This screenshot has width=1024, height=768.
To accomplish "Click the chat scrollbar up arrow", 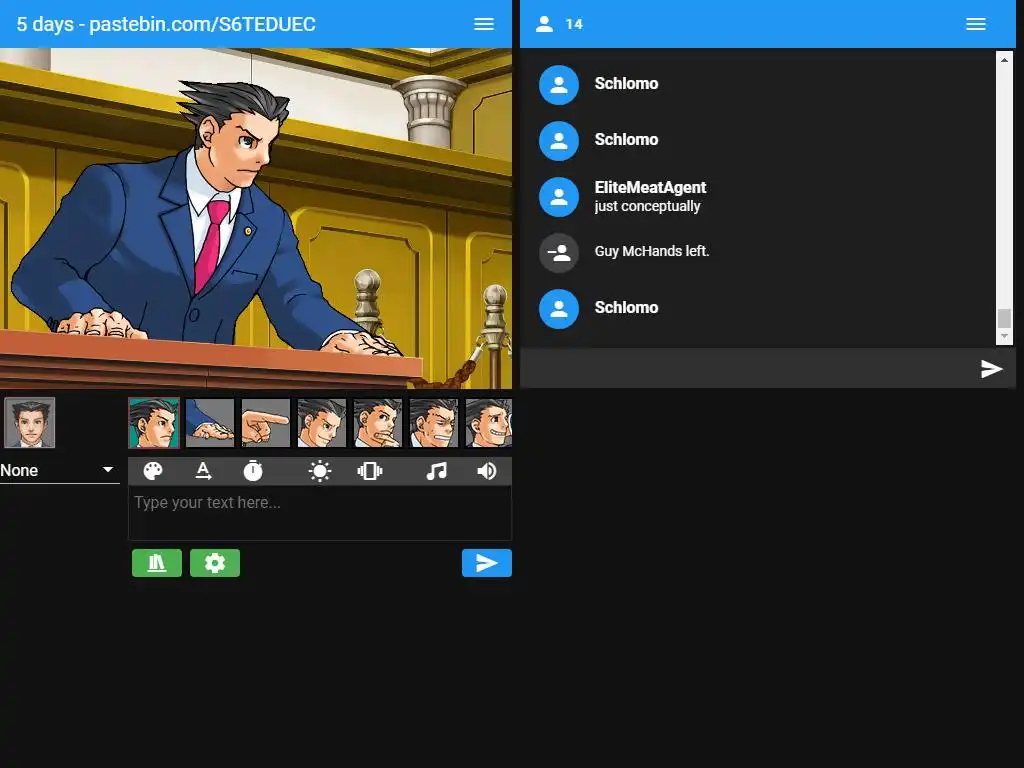I will [x=1004, y=59].
